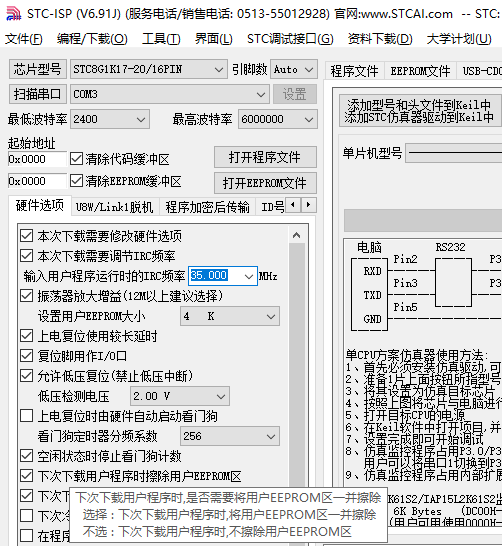502x546 pixels.
Task: Click the disabled 设置 button
Action: pyautogui.click(x=295, y=94)
